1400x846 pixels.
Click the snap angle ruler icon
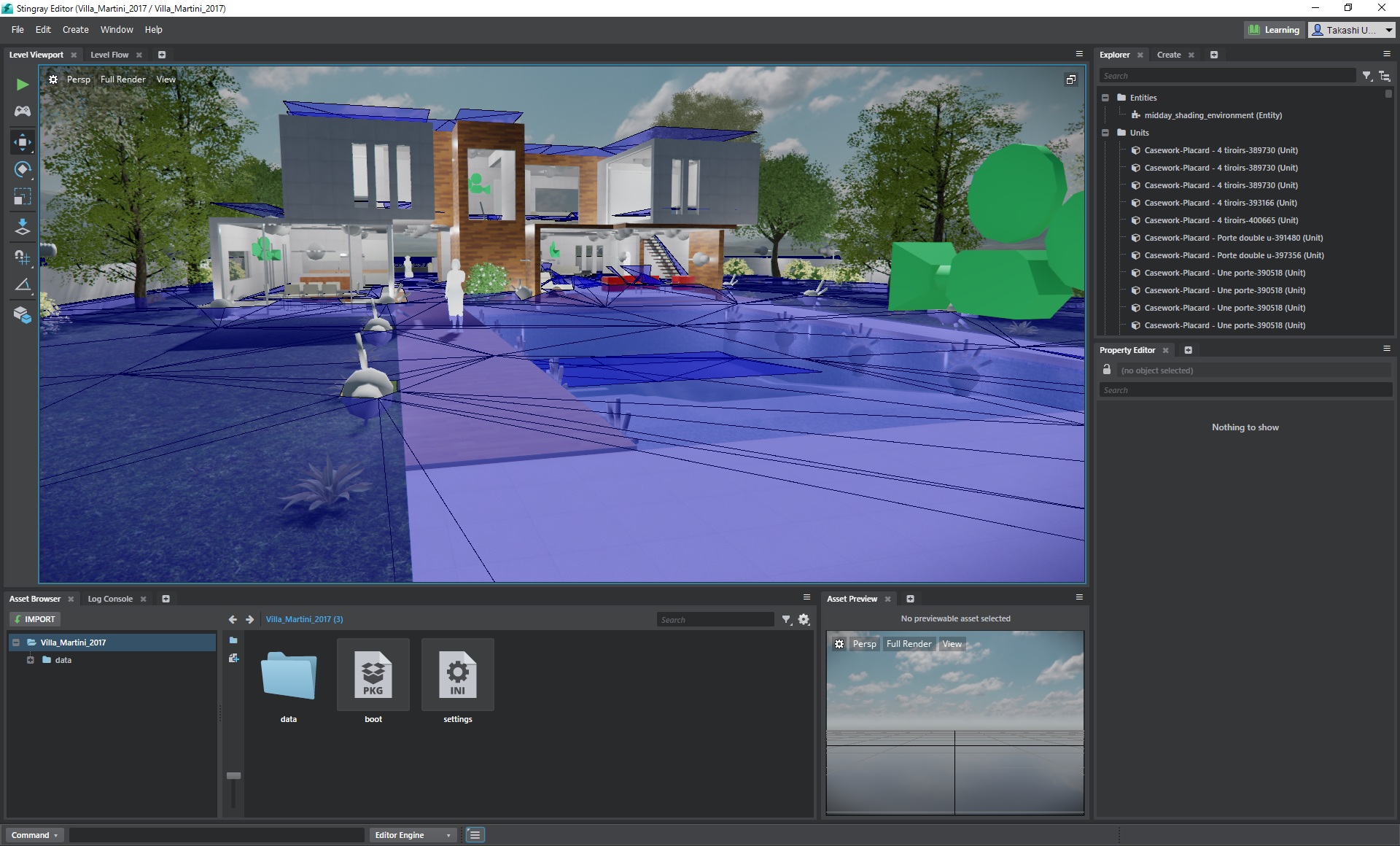23,285
